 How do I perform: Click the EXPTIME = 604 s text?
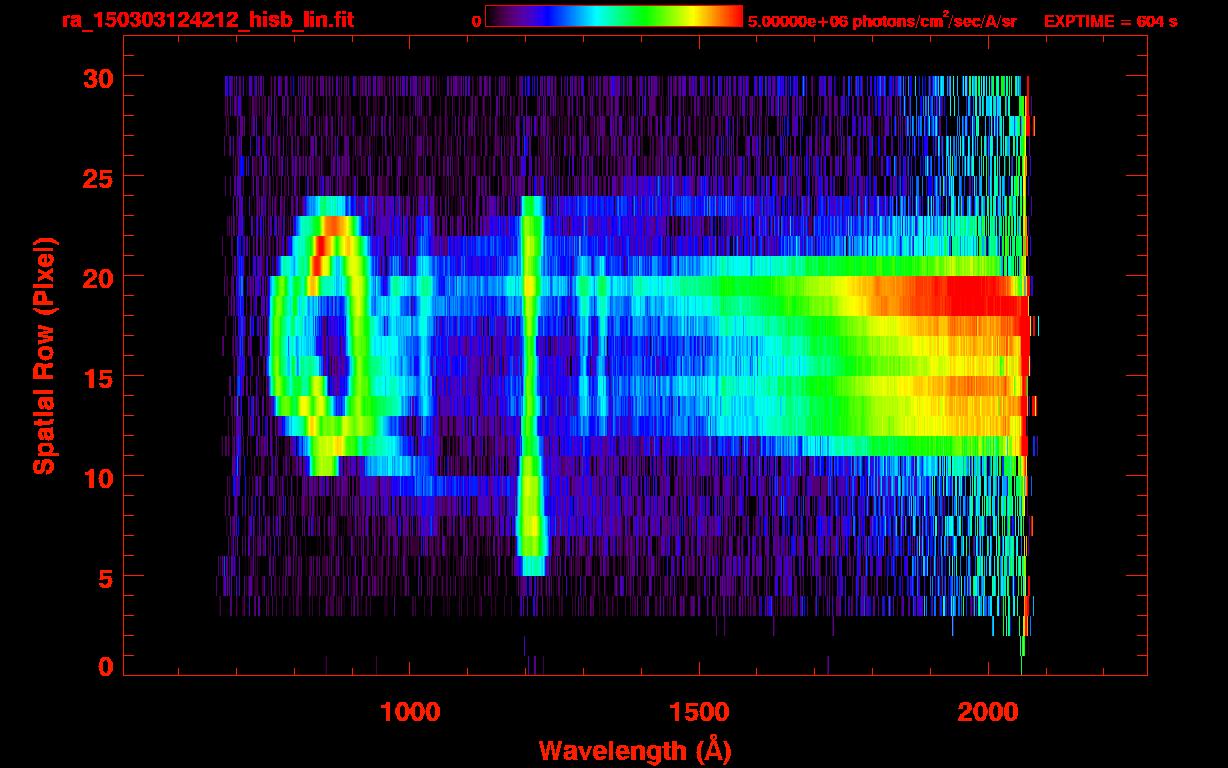1110,21
